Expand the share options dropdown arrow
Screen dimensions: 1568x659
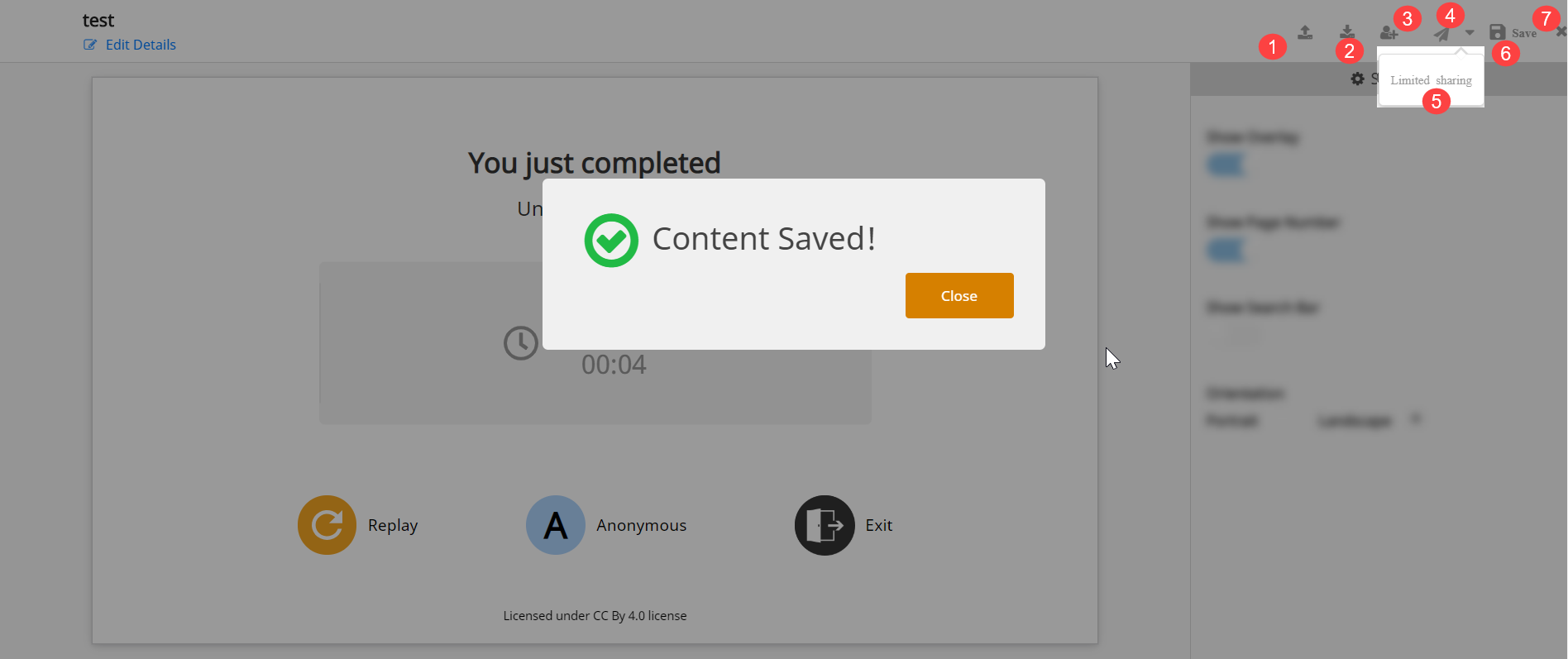pyautogui.click(x=1470, y=33)
